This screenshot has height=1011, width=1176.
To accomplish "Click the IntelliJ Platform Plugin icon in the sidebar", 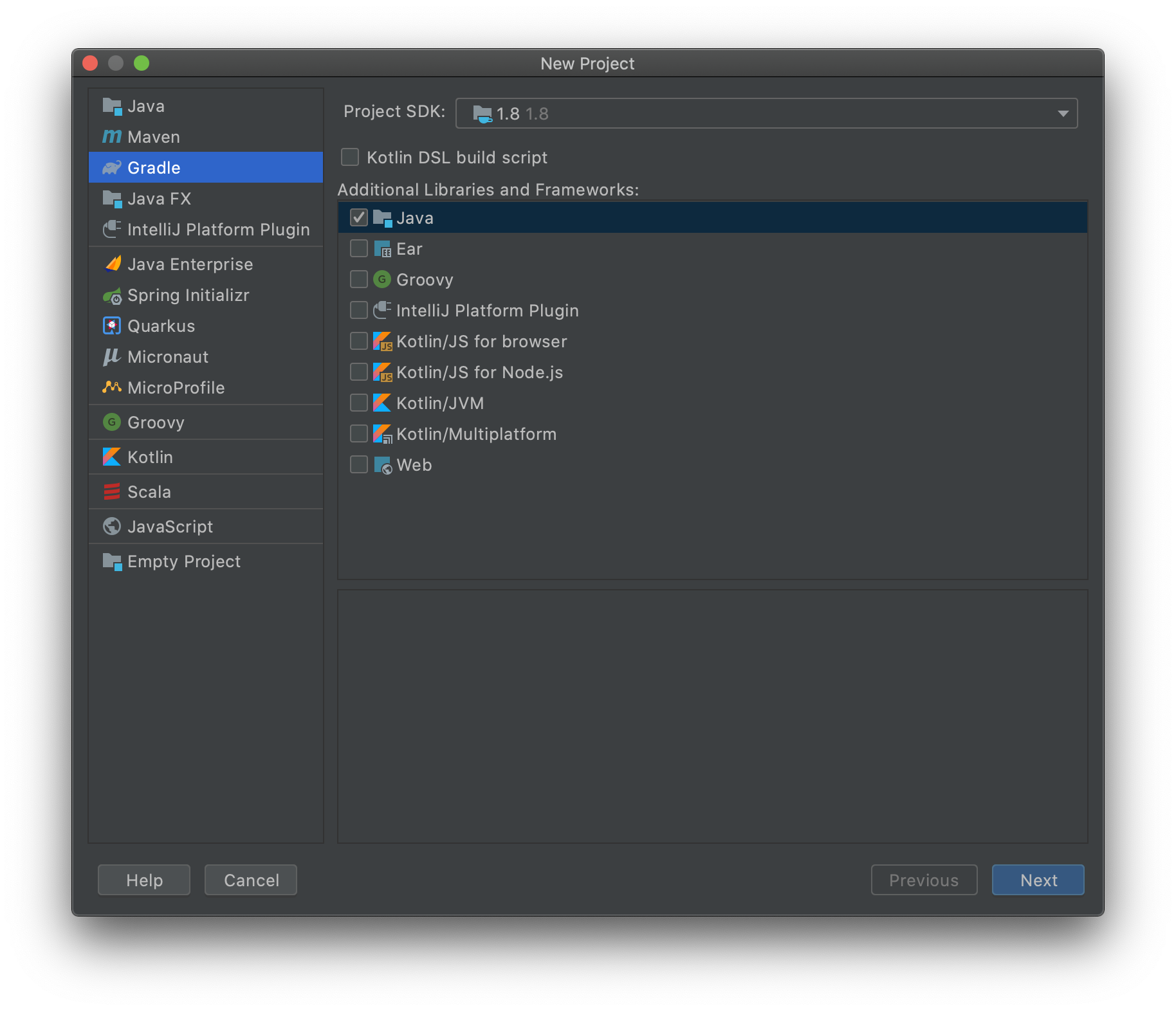I will 112,230.
